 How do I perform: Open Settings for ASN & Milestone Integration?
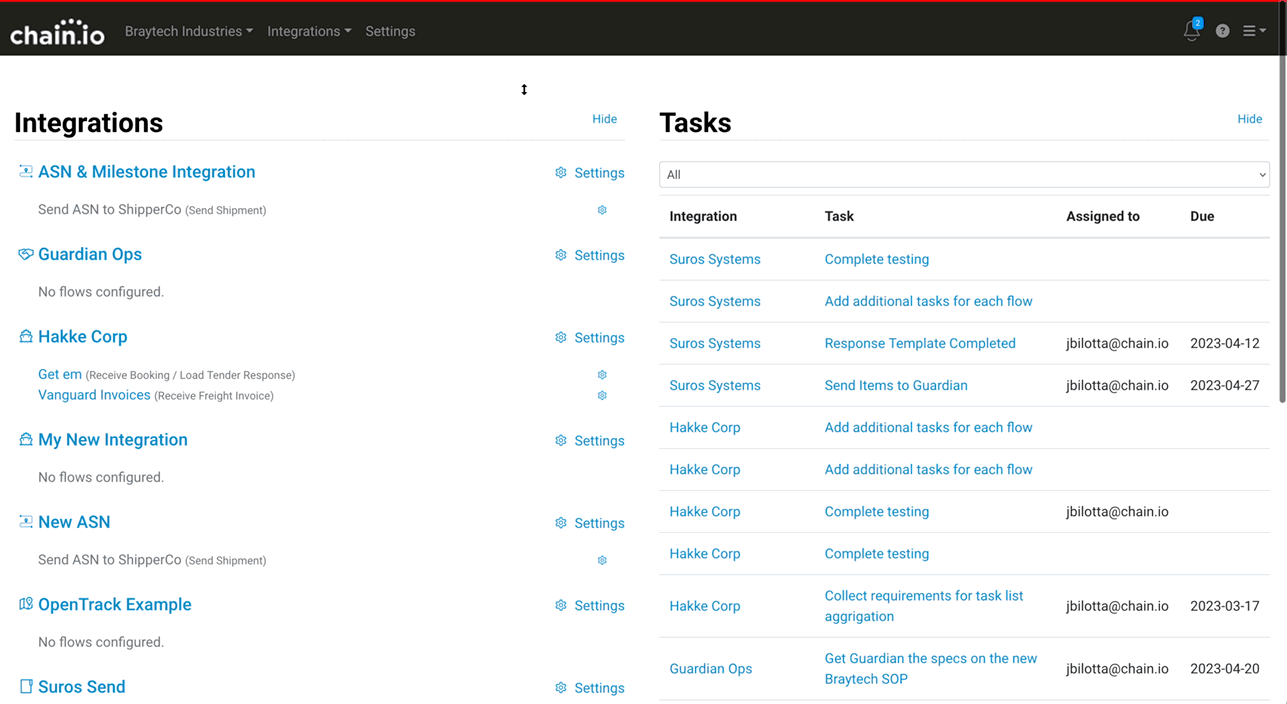tap(599, 173)
